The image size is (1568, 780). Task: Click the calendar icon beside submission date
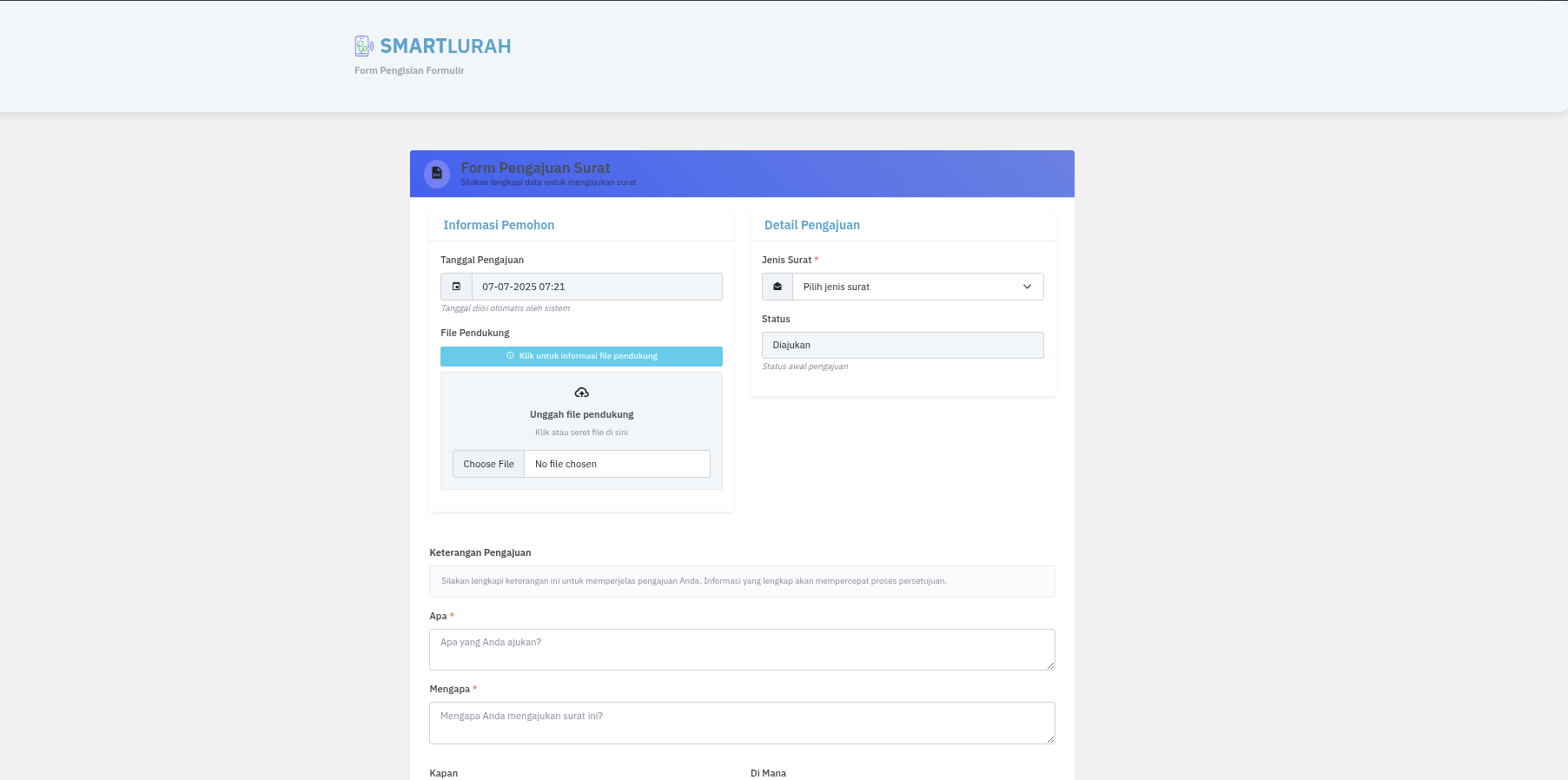(456, 287)
